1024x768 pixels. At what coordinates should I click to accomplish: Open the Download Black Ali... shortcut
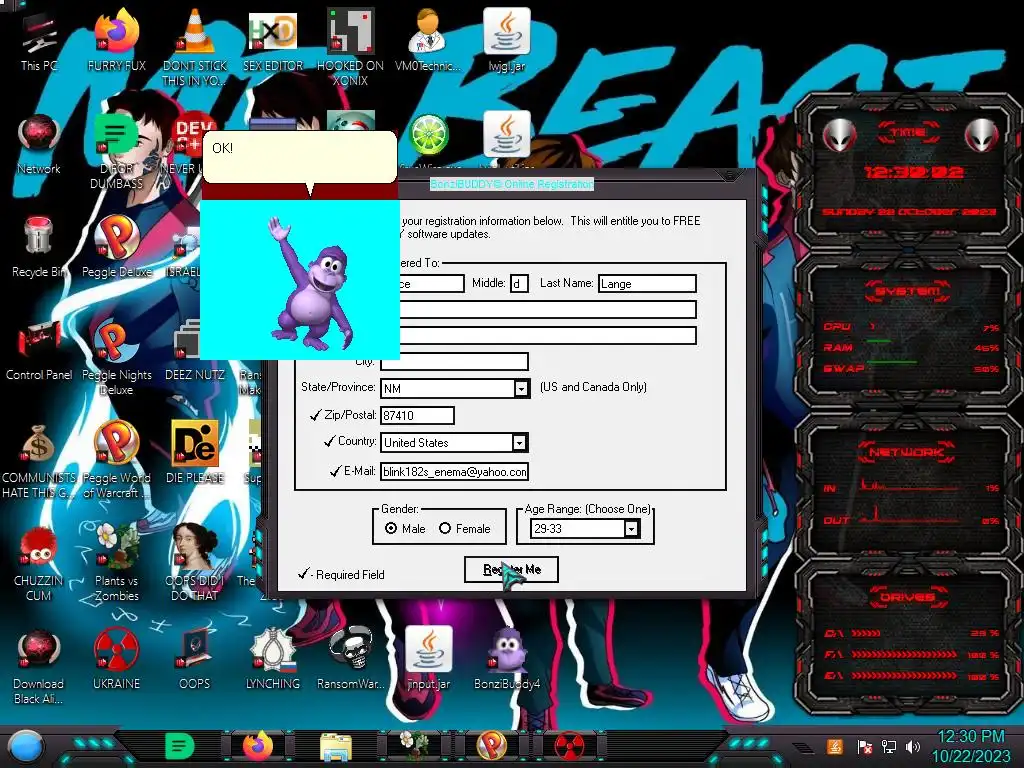(x=39, y=667)
